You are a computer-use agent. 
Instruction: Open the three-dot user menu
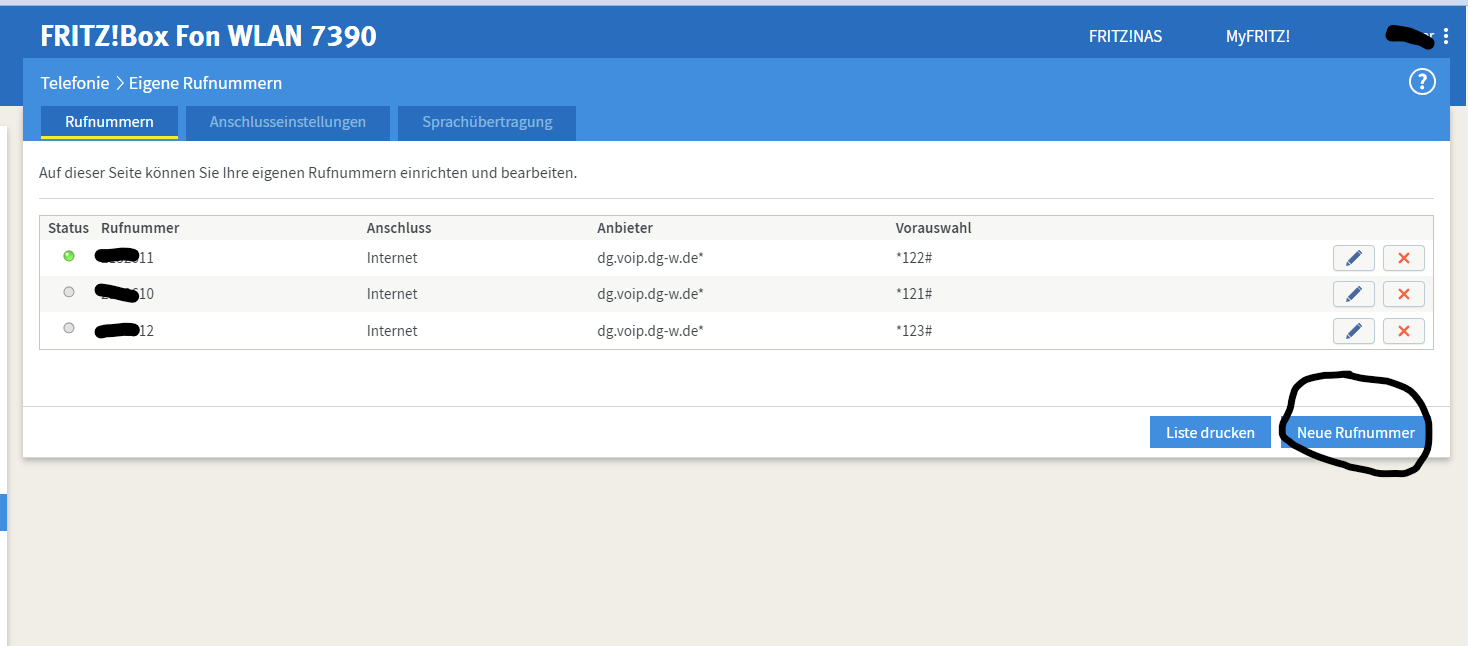point(1446,37)
